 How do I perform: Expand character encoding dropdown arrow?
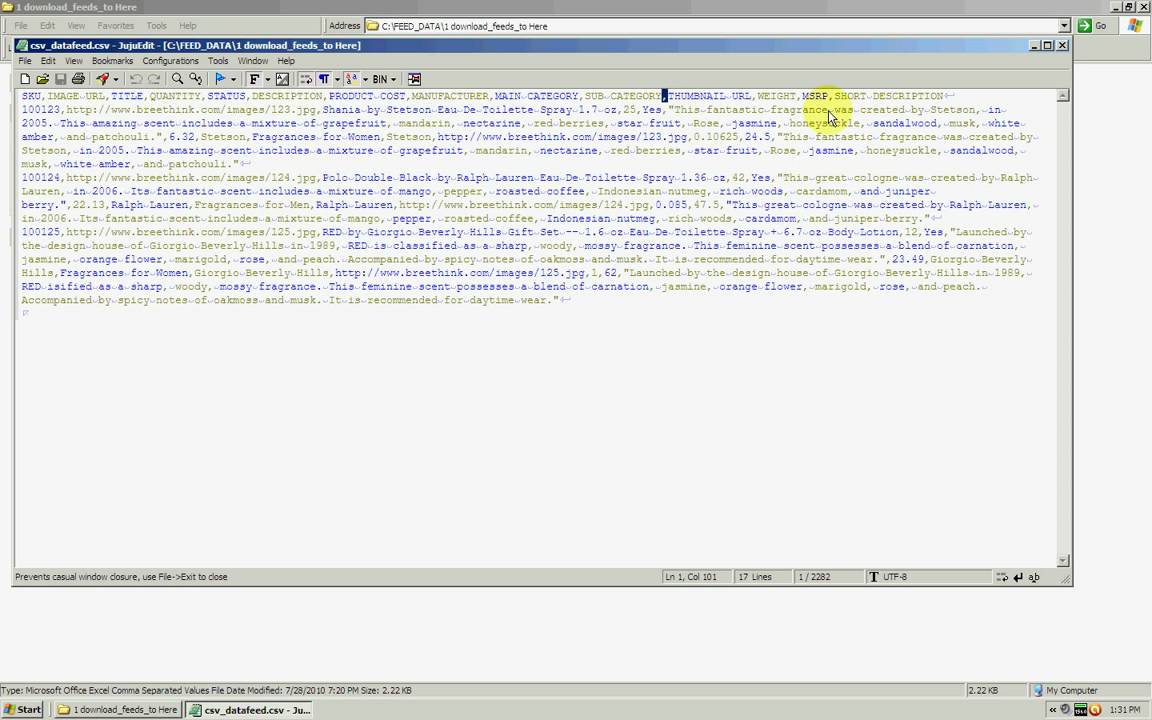tap(365, 79)
